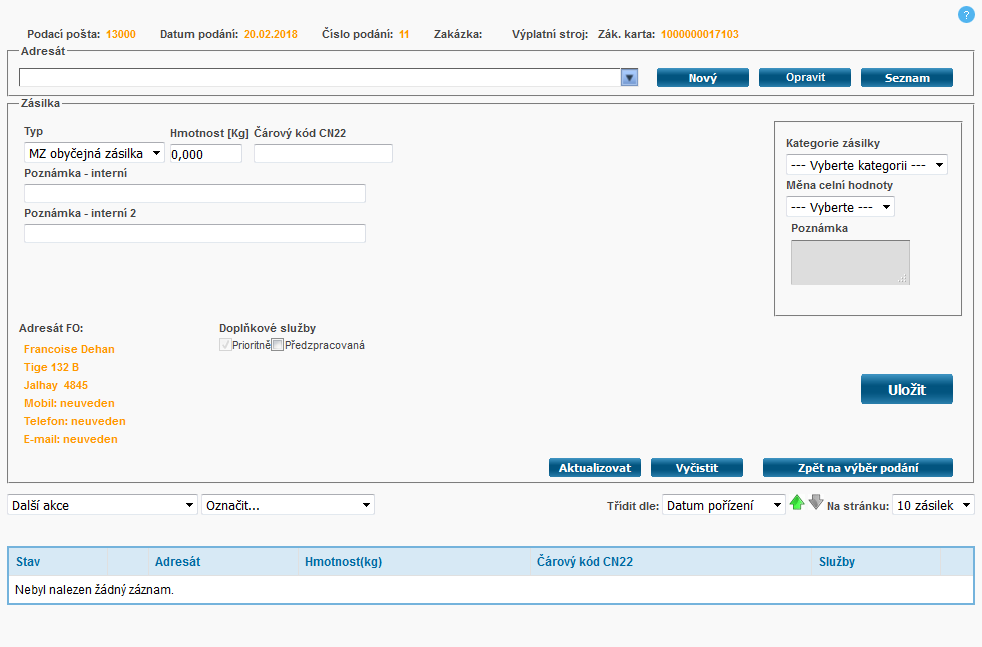Click the blue help question mark icon
The image size is (982, 647).
pos(966,14)
